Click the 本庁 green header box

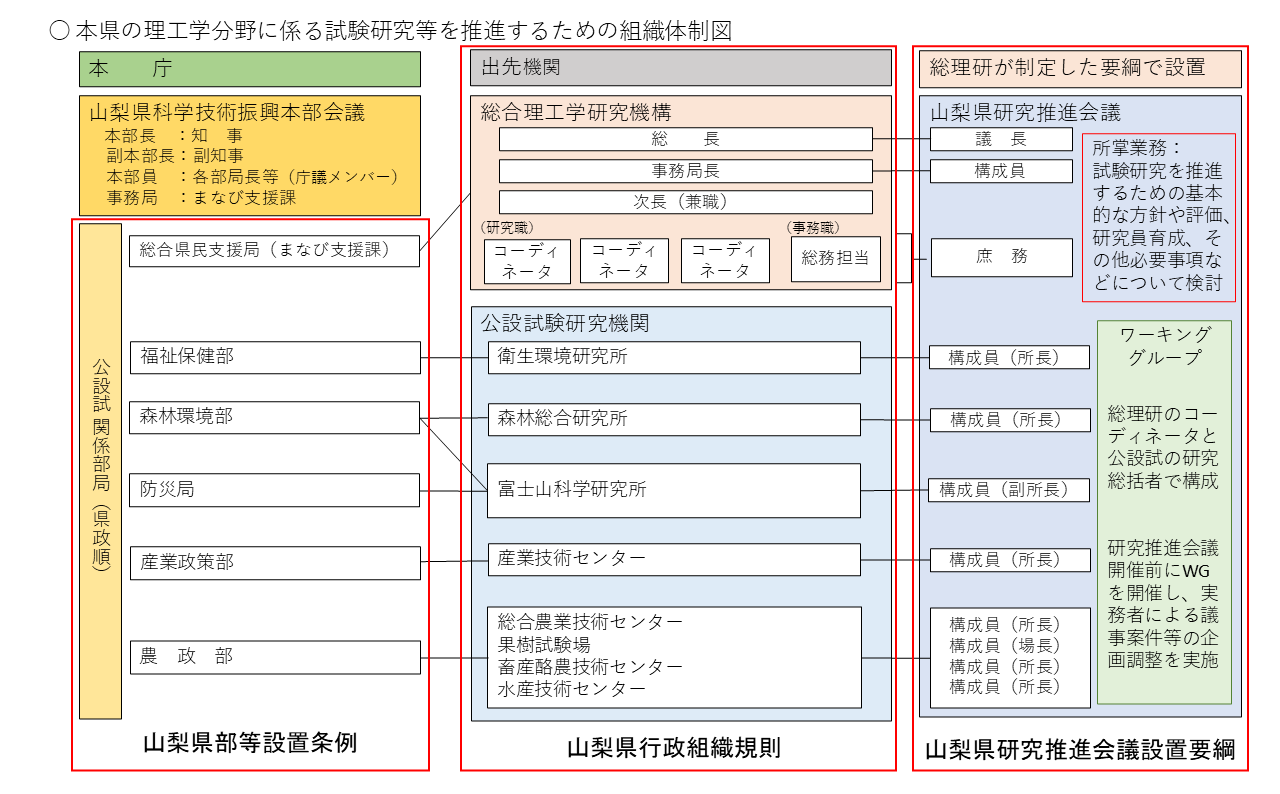pyautogui.click(x=250, y=69)
